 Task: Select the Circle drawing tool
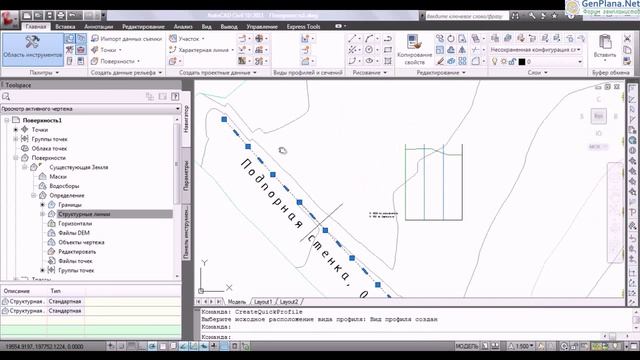click(x=369, y=50)
